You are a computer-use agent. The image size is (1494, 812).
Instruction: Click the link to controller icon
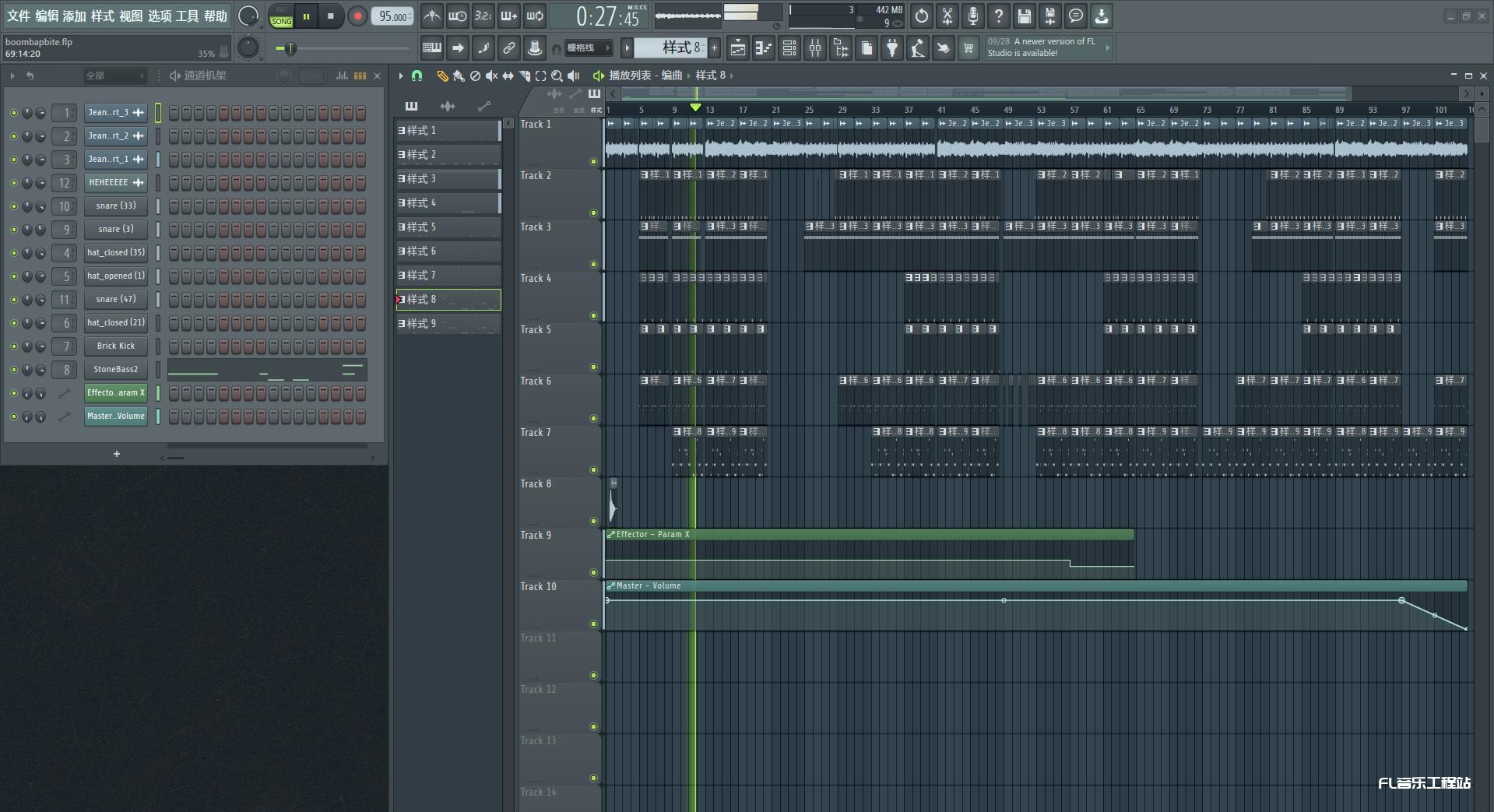click(x=509, y=48)
